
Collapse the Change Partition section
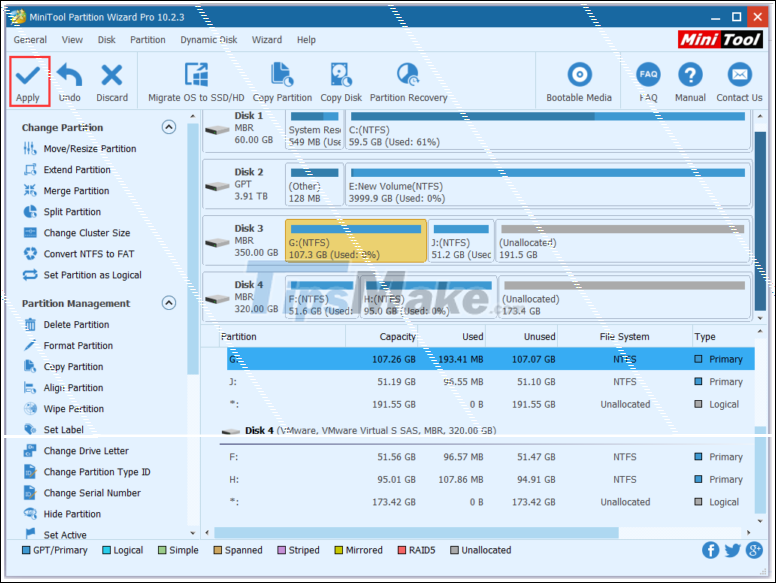(x=169, y=127)
